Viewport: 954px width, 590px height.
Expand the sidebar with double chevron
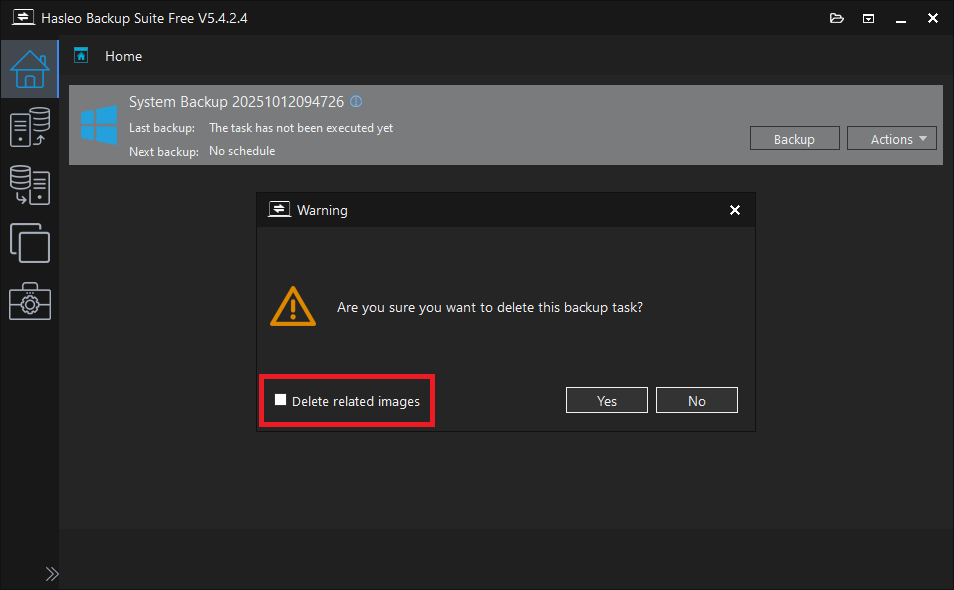coord(52,574)
